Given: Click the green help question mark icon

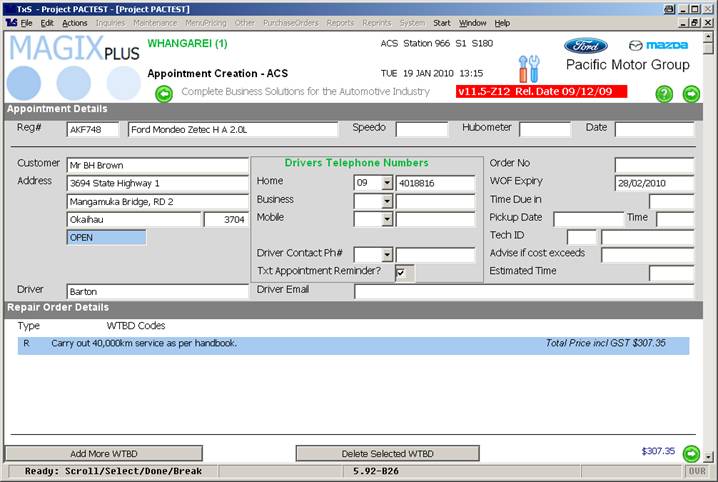Looking at the screenshot, I should pyautogui.click(x=664, y=94).
